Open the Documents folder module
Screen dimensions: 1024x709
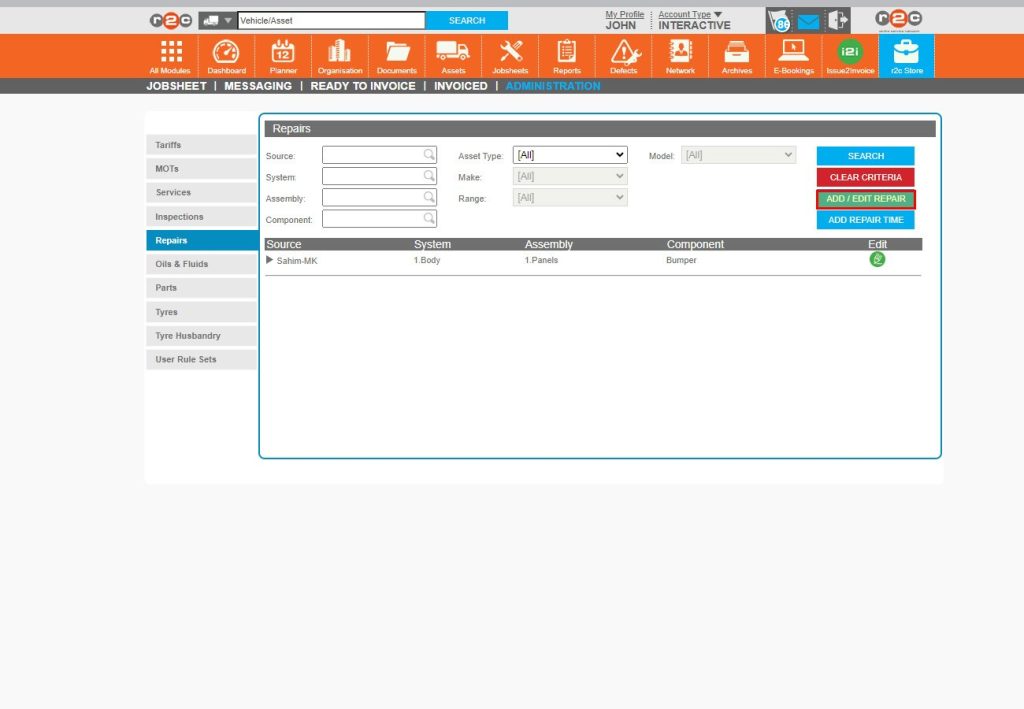[x=396, y=57]
